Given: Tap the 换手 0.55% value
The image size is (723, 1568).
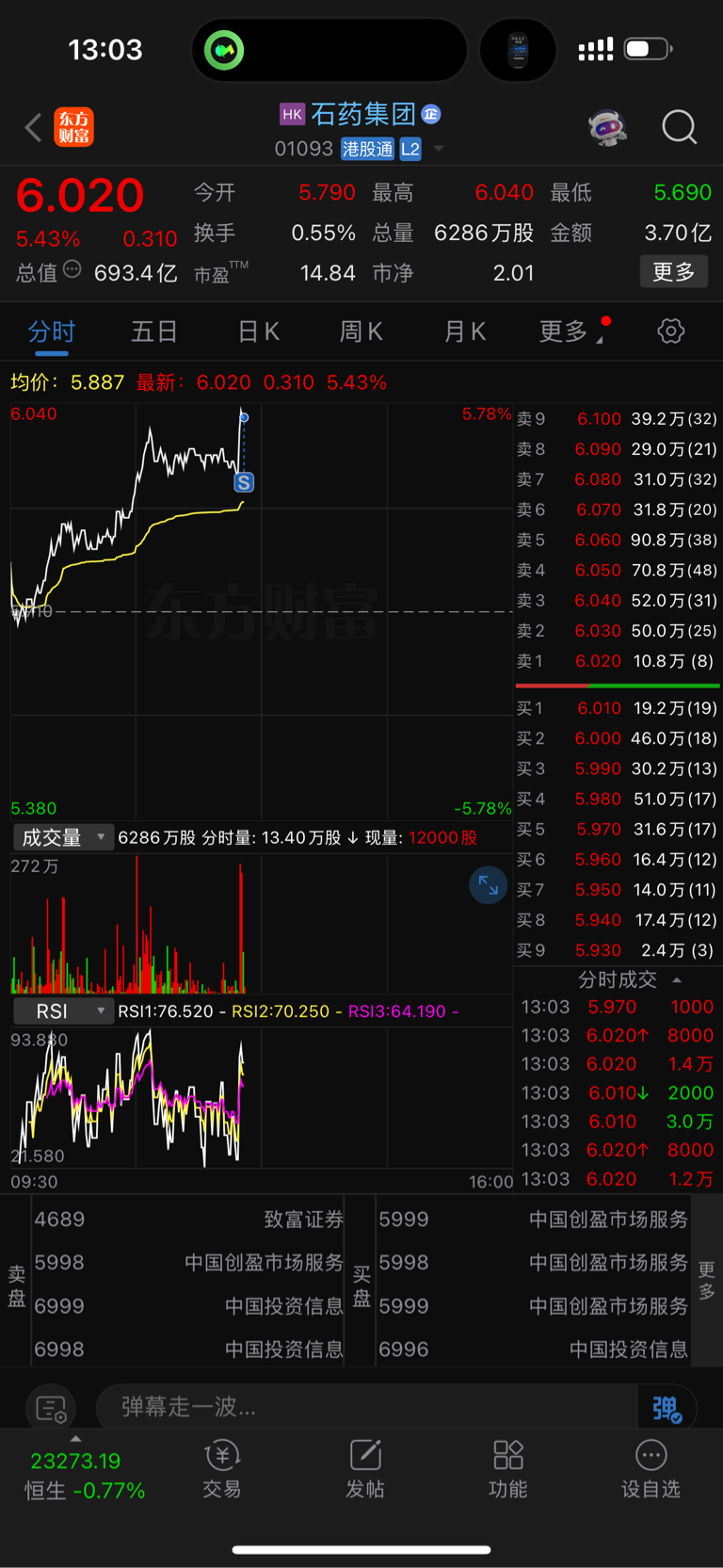Looking at the screenshot, I should point(323,233).
